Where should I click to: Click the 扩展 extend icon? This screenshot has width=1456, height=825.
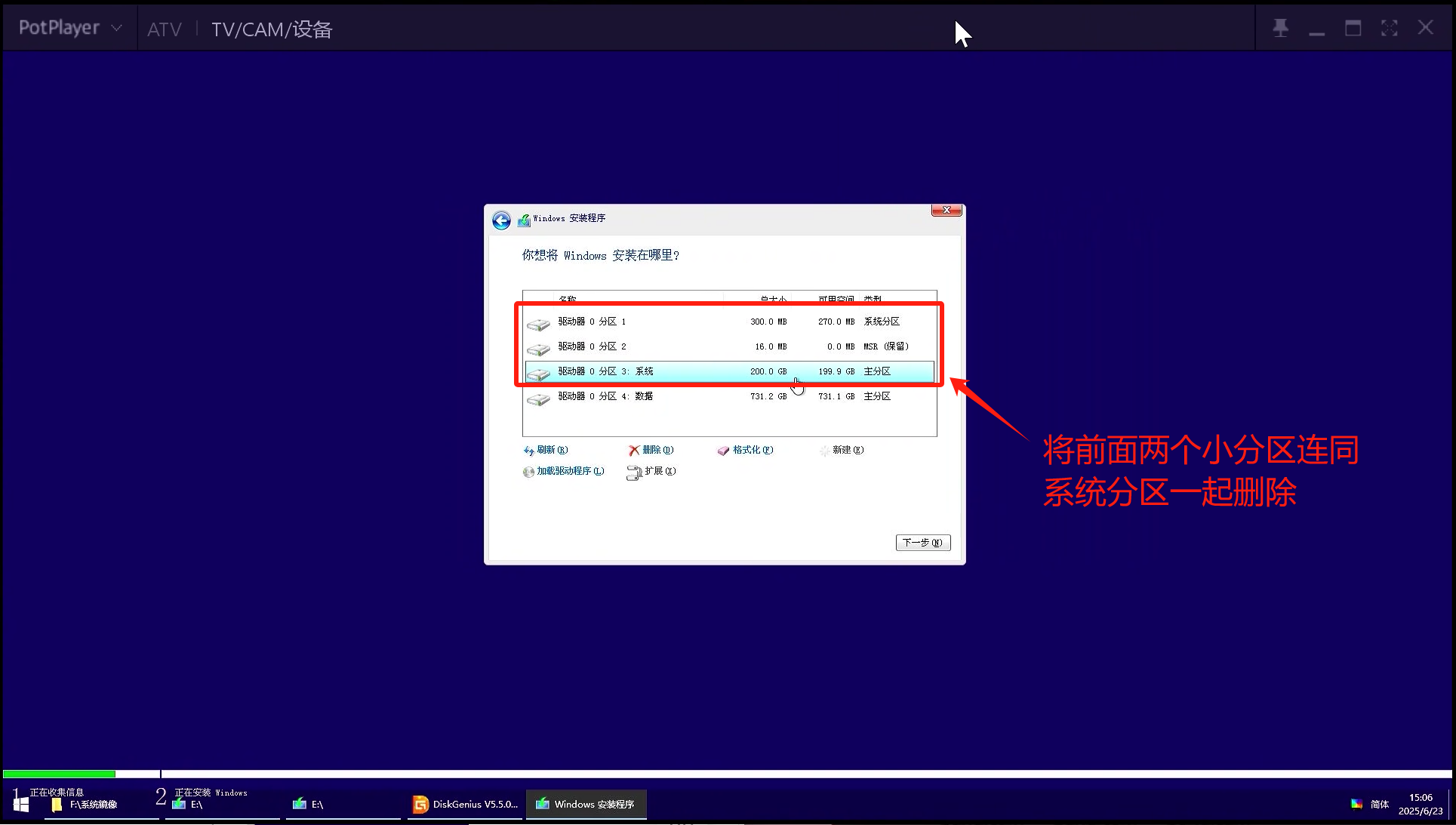633,473
